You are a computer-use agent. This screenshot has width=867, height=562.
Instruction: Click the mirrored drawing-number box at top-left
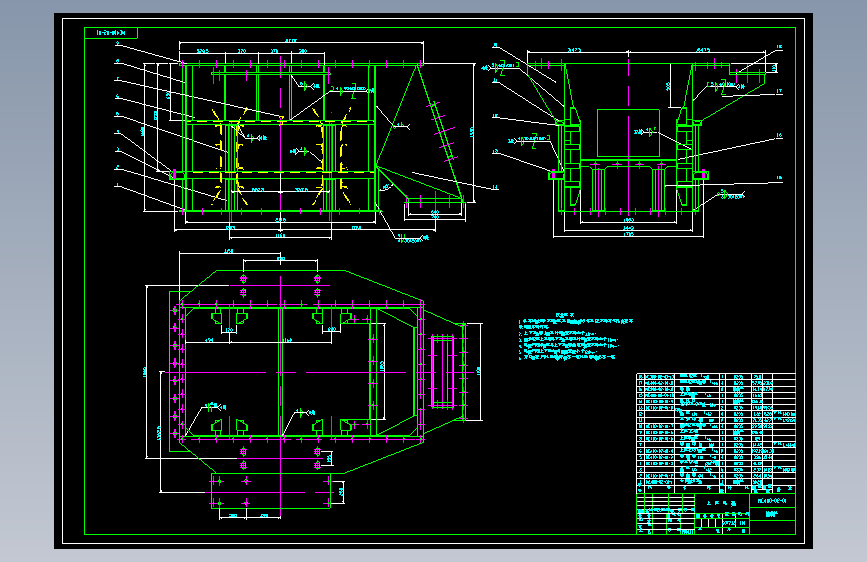point(111,33)
